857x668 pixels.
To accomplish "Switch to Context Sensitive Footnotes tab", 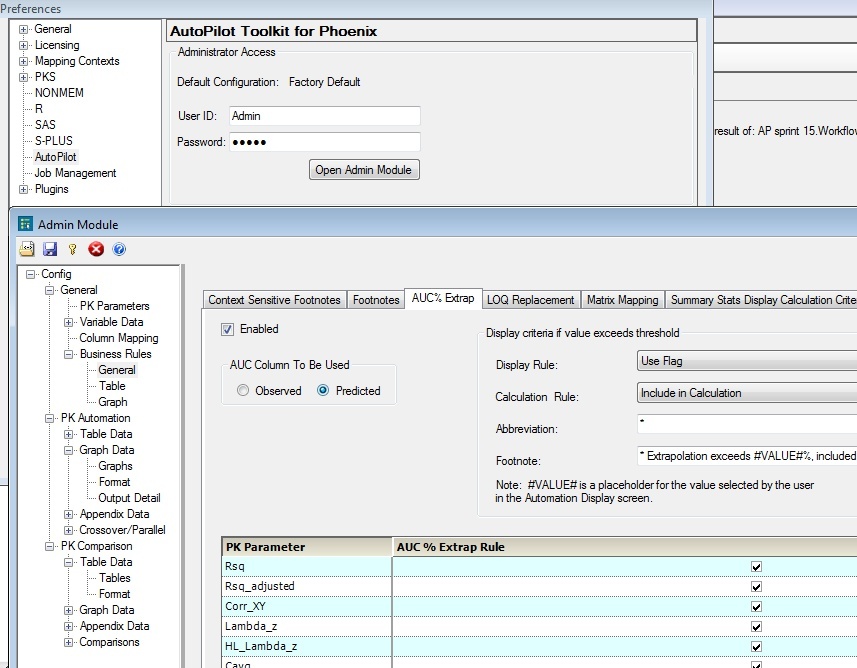I will (274, 300).
